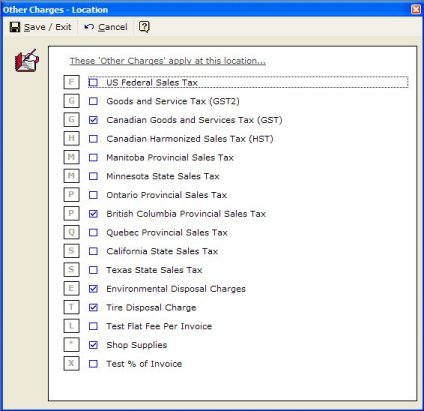The image size is (424, 411).
Task: Uncheck Canadian Goods and Services Tax (GST)
Action: 93,120
